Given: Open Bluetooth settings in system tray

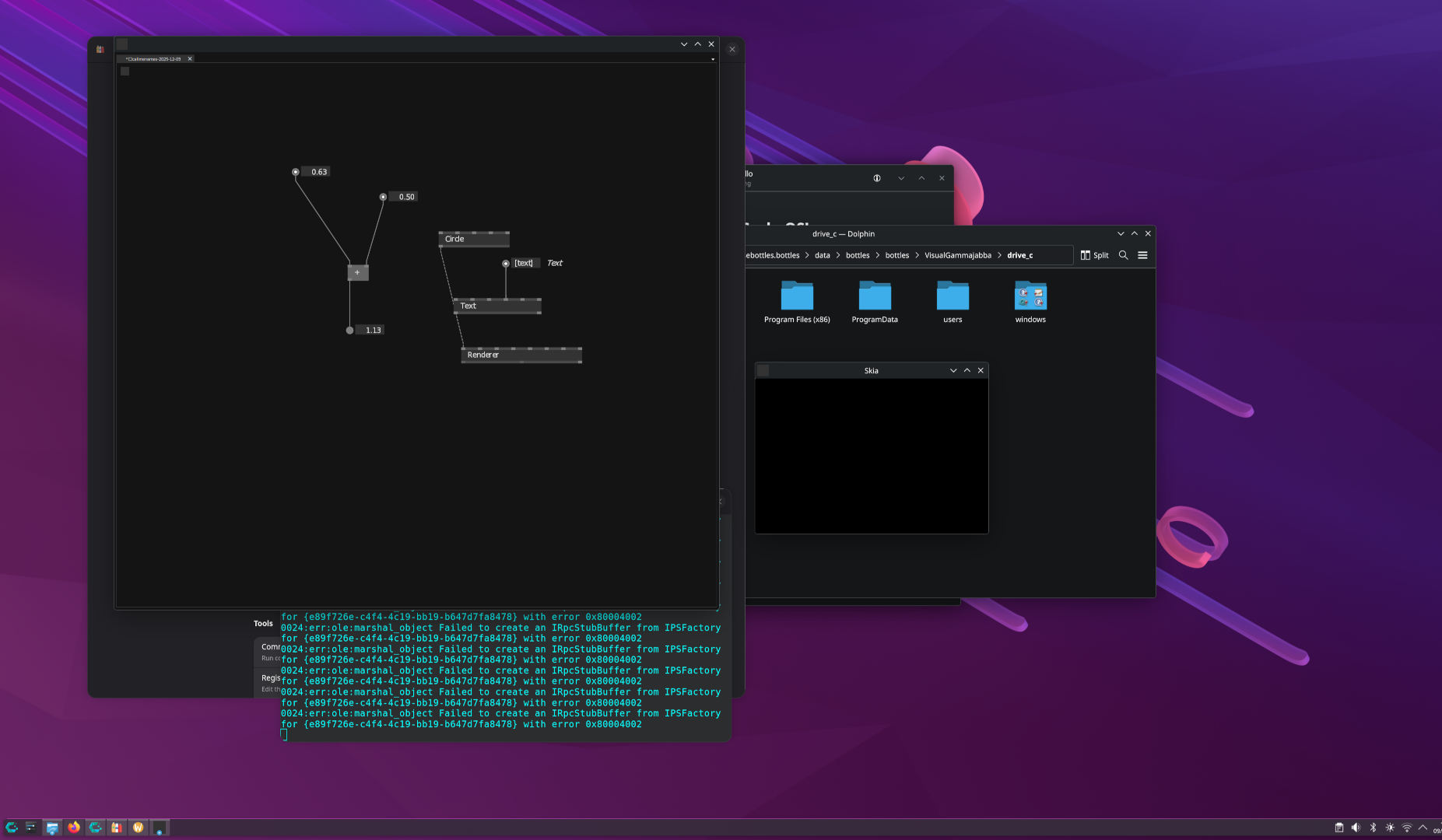Looking at the screenshot, I should pyautogui.click(x=1373, y=828).
